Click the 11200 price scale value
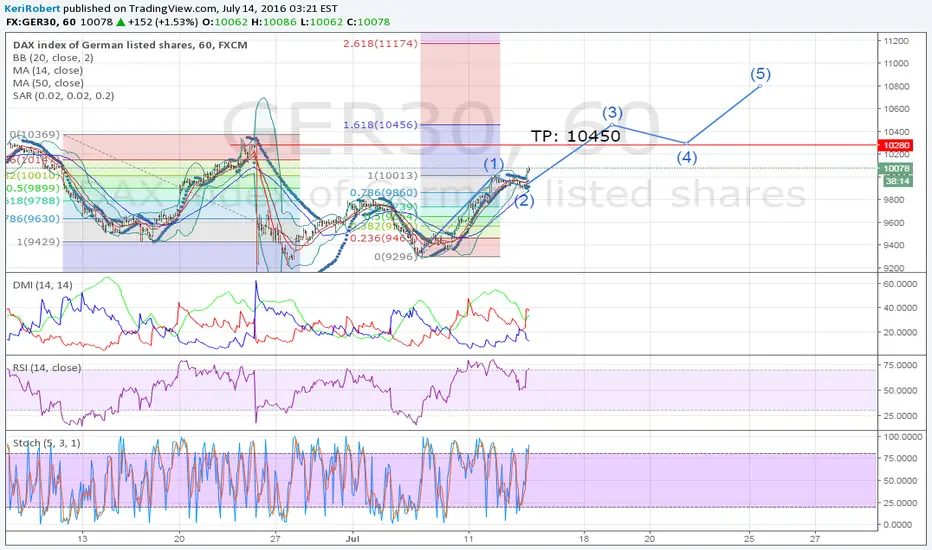932x550 pixels. [x=896, y=41]
